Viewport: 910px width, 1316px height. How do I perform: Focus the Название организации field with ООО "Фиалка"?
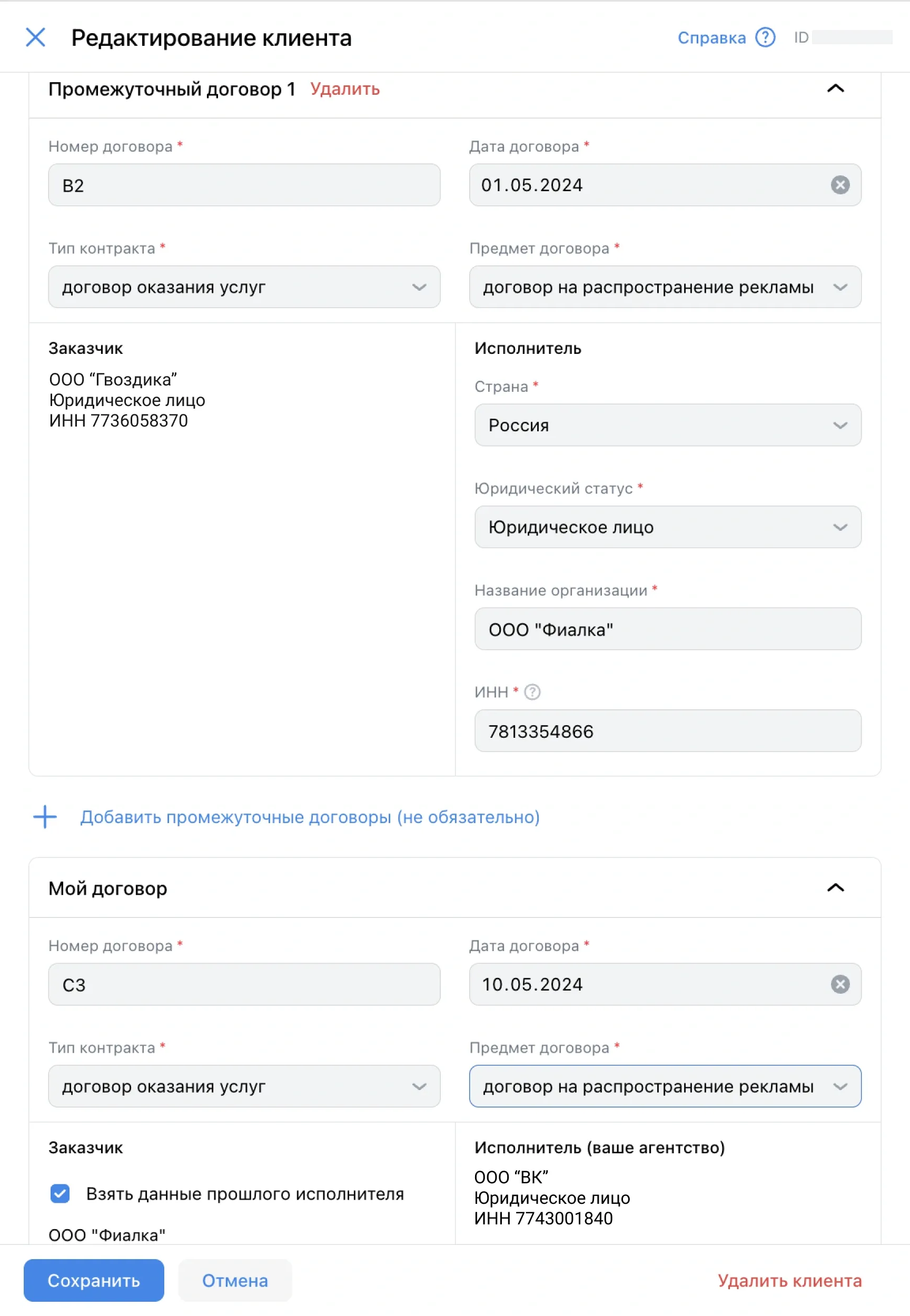(x=667, y=629)
